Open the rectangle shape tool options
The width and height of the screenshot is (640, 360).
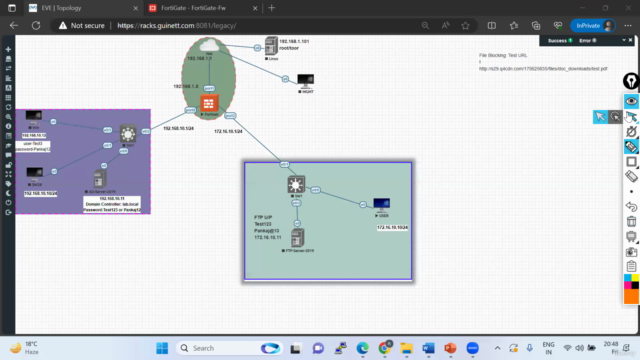pos(631,162)
